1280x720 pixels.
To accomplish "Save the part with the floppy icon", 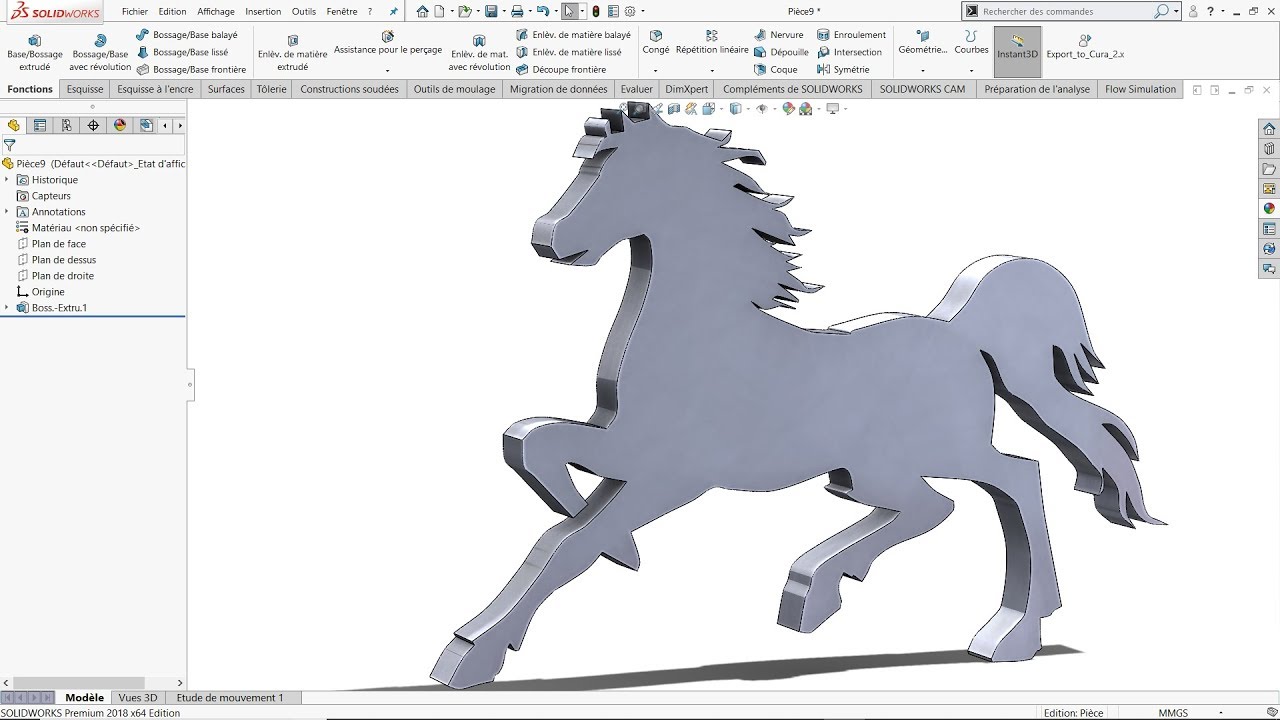I will 491,11.
